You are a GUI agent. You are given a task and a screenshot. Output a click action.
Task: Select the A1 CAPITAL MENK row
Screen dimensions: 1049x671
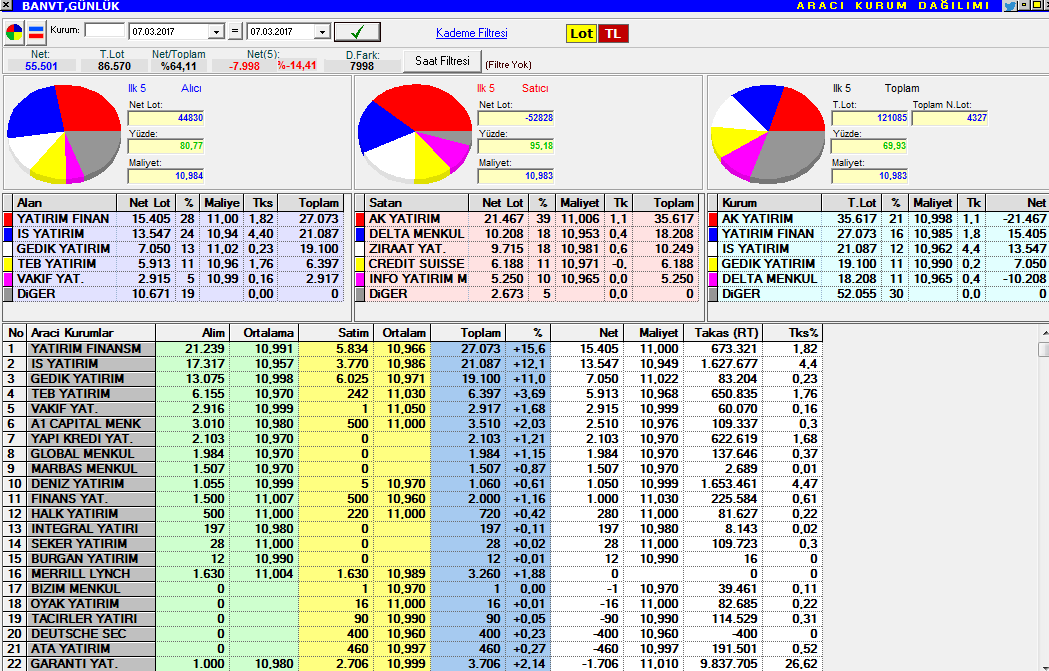pos(413,423)
